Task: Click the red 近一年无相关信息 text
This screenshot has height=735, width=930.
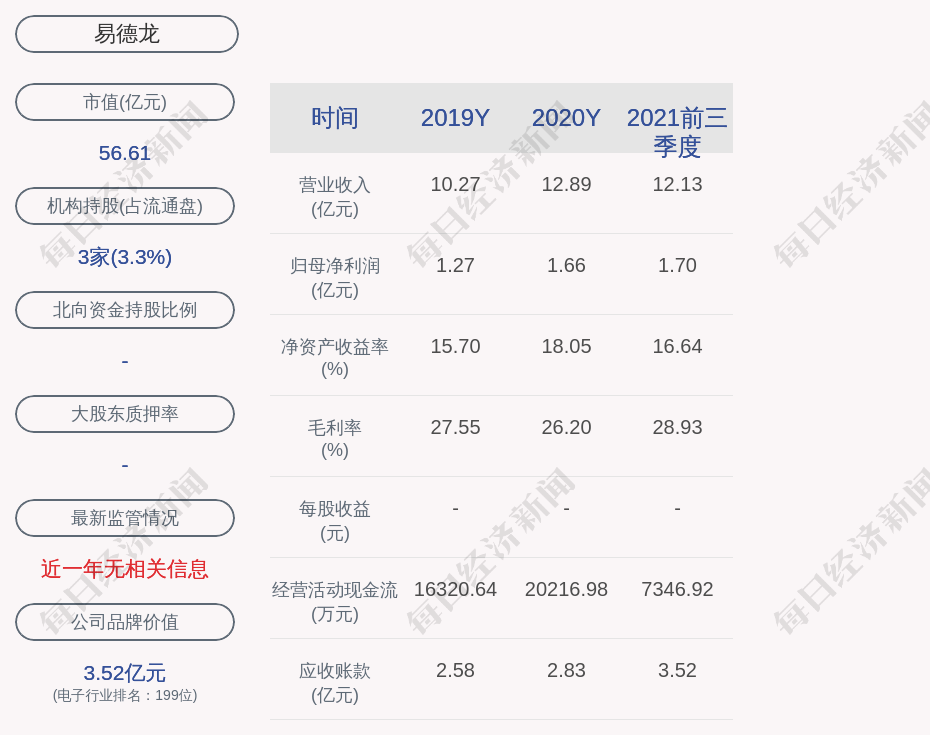Action: 125,569
